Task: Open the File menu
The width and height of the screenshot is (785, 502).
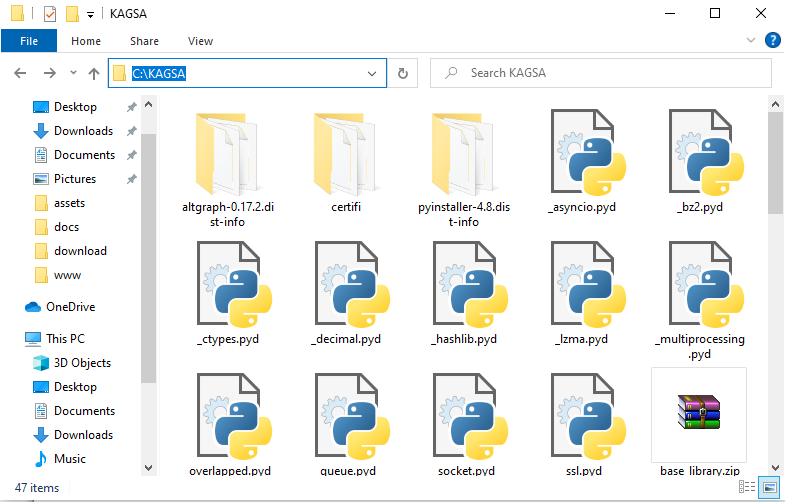Action: 29,41
